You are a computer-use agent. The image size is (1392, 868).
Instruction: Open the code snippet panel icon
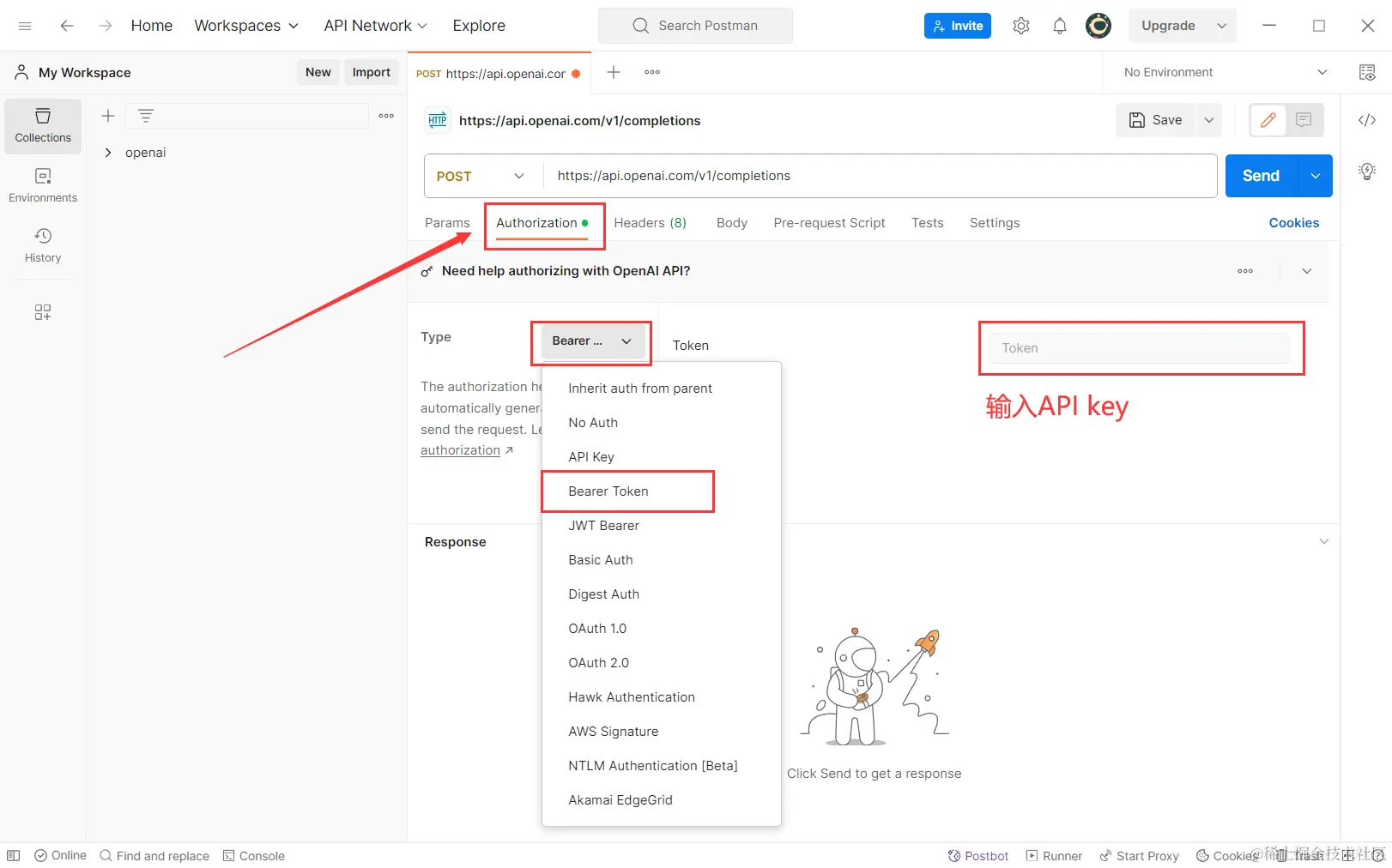[x=1367, y=120]
